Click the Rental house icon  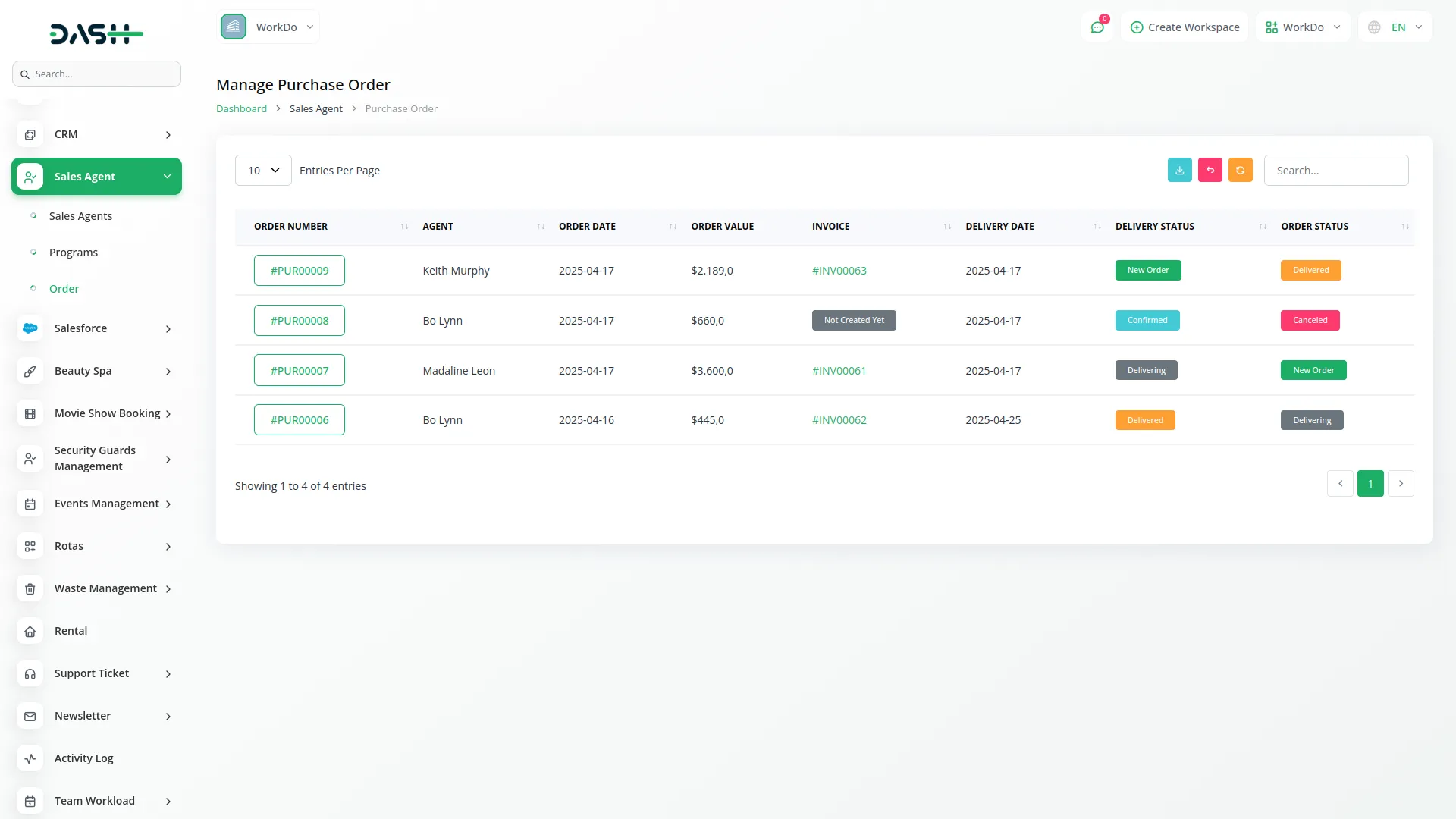click(x=30, y=631)
